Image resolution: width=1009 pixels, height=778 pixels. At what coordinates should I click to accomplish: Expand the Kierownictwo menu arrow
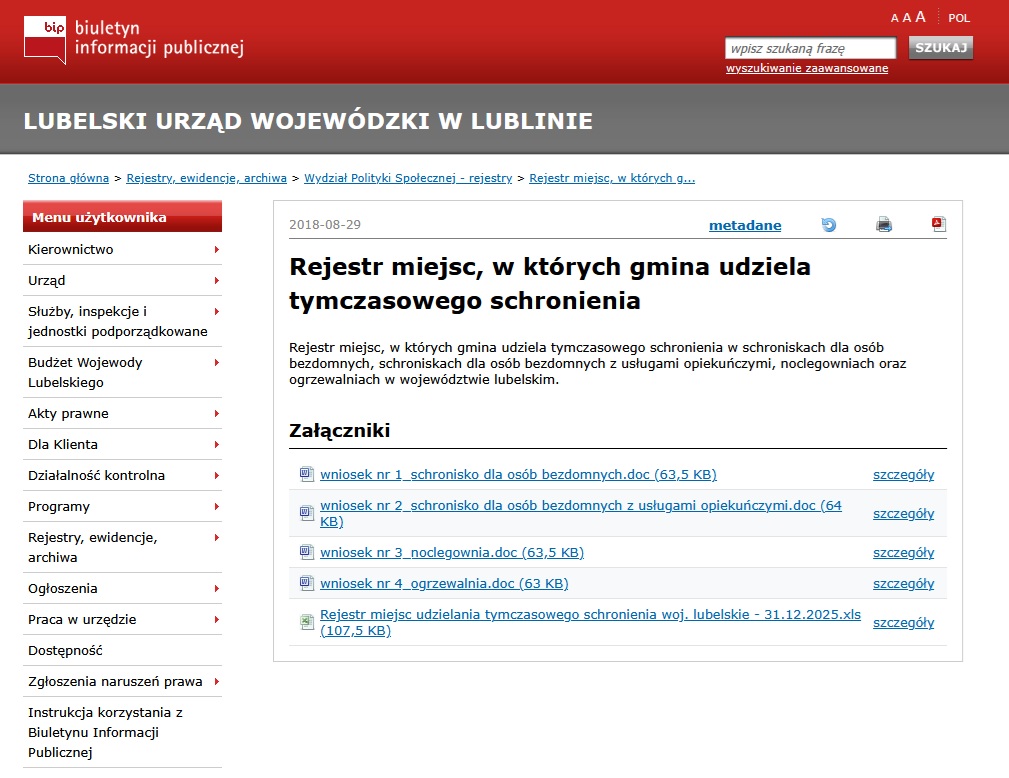coord(216,250)
